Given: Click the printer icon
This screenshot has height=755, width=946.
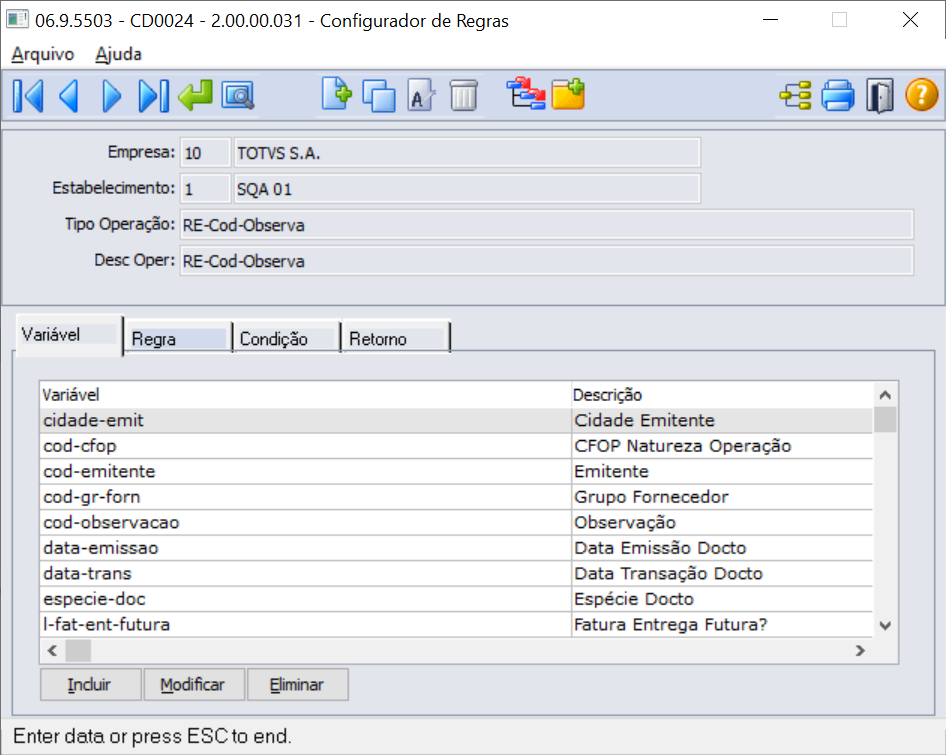Looking at the screenshot, I should (838, 95).
